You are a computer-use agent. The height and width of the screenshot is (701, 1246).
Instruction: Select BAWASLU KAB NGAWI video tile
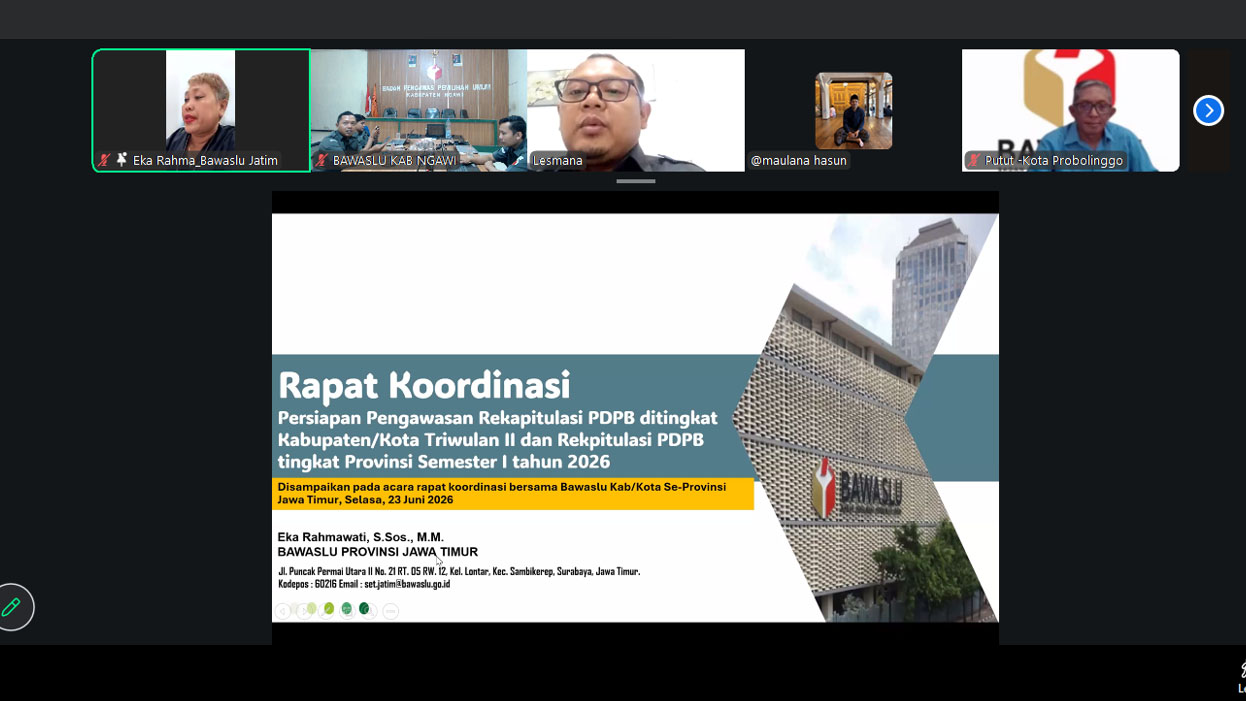pos(419,110)
